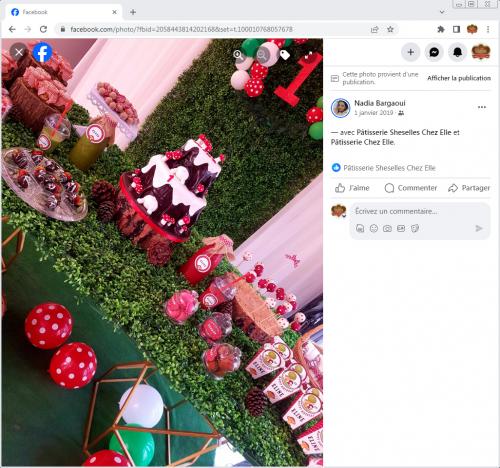Show the friends audience icon details

coord(401,113)
